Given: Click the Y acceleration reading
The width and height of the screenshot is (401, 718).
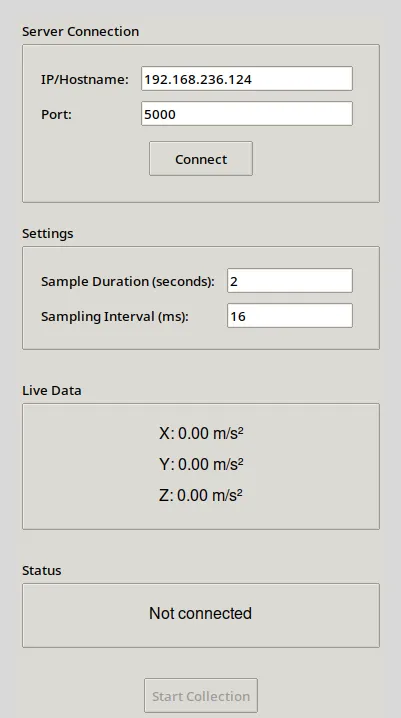Looking at the screenshot, I should coord(201,464).
